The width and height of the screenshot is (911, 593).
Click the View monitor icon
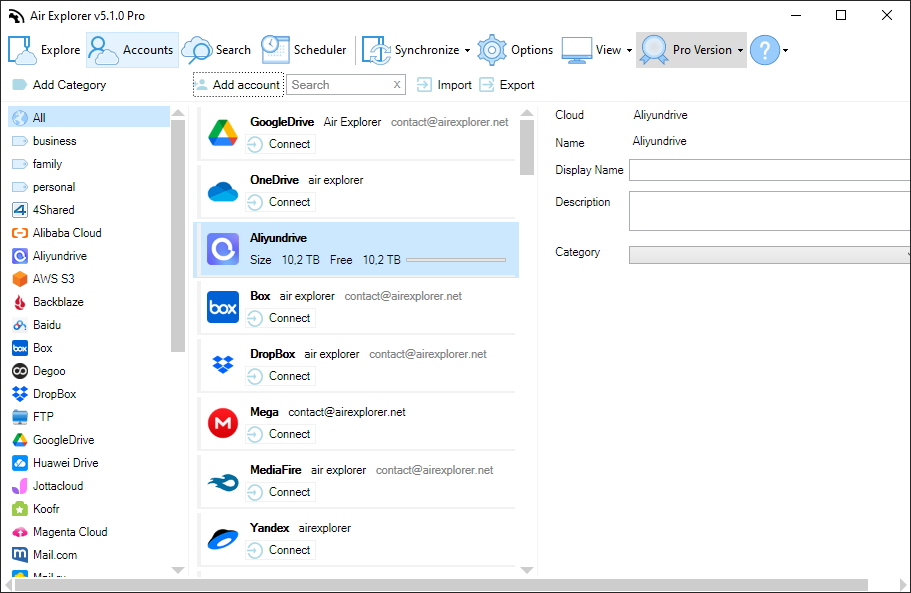tap(576, 50)
